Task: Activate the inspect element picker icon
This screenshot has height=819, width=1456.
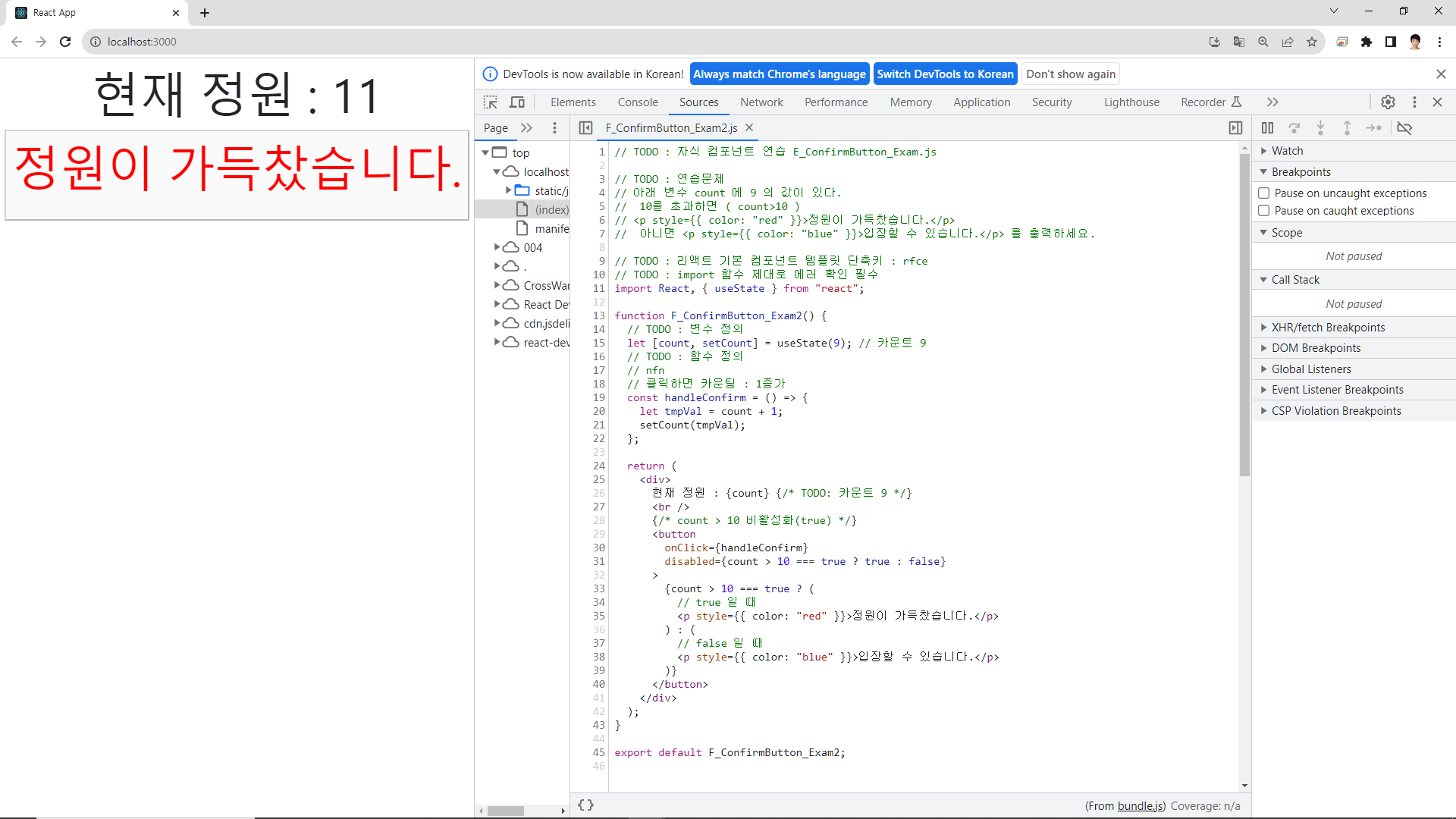Action: point(491,102)
